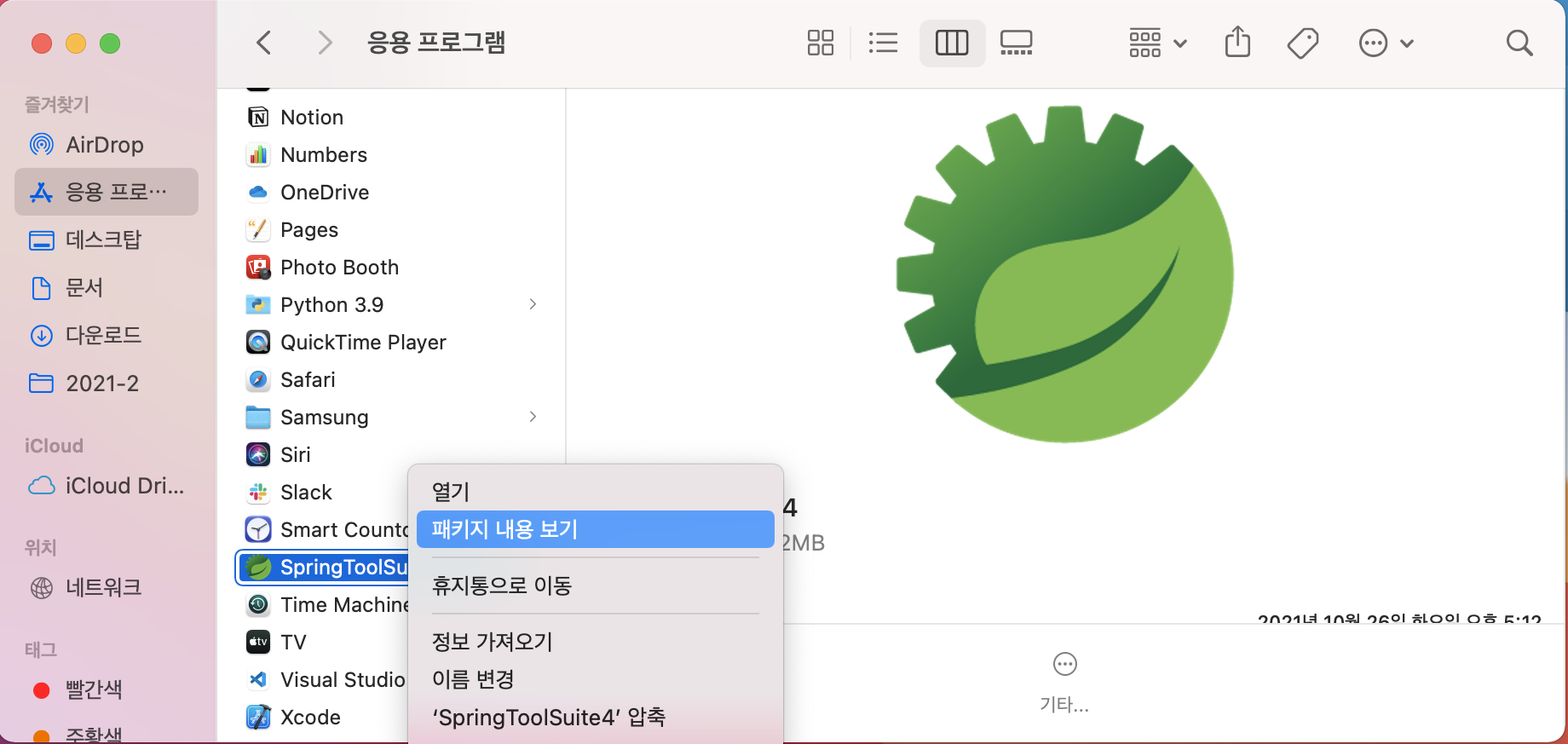Viewport: 1568px width, 744px height.
Task: Switch to icon grid view
Action: tap(820, 43)
